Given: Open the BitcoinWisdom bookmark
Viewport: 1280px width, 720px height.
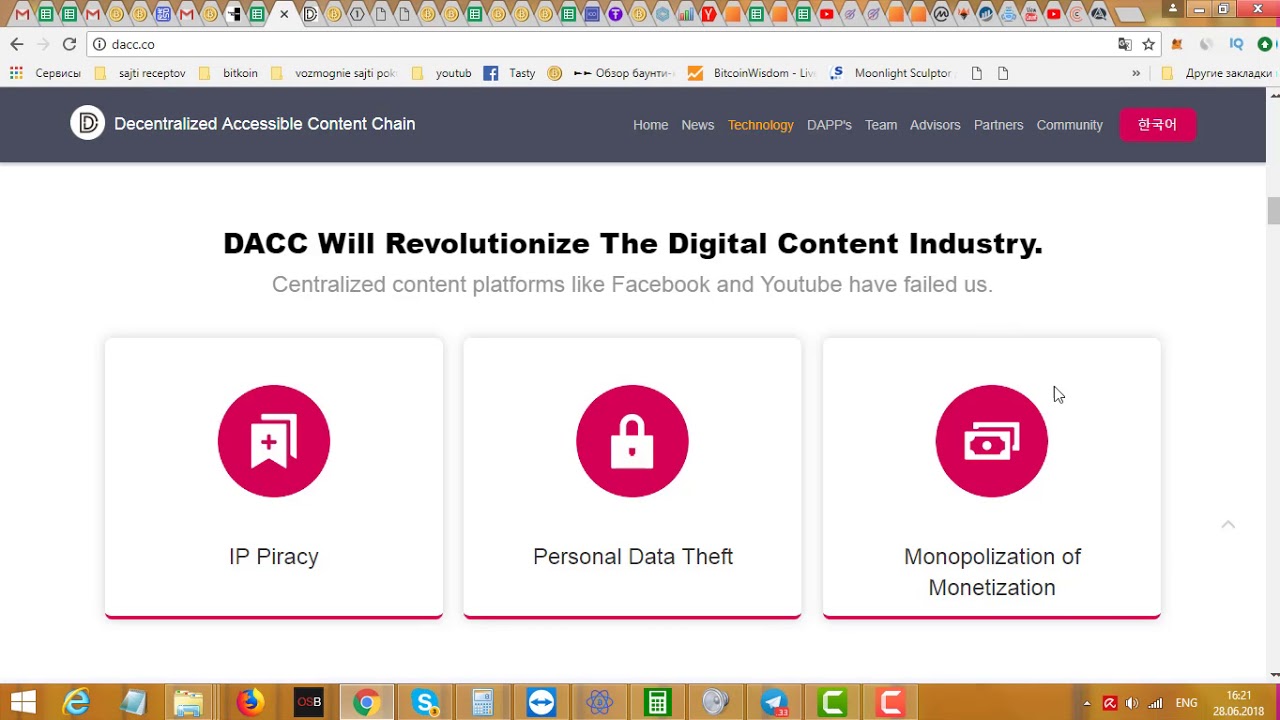Looking at the screenshot, I should point(752,73).
